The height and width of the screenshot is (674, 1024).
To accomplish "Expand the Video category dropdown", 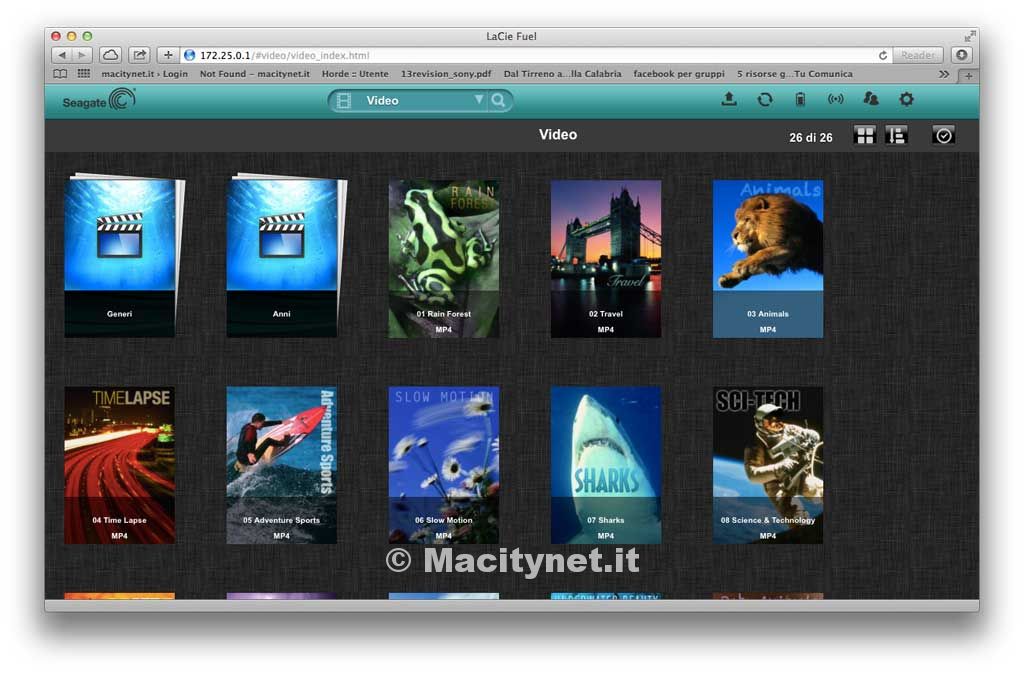I will (x=479, y=100).
